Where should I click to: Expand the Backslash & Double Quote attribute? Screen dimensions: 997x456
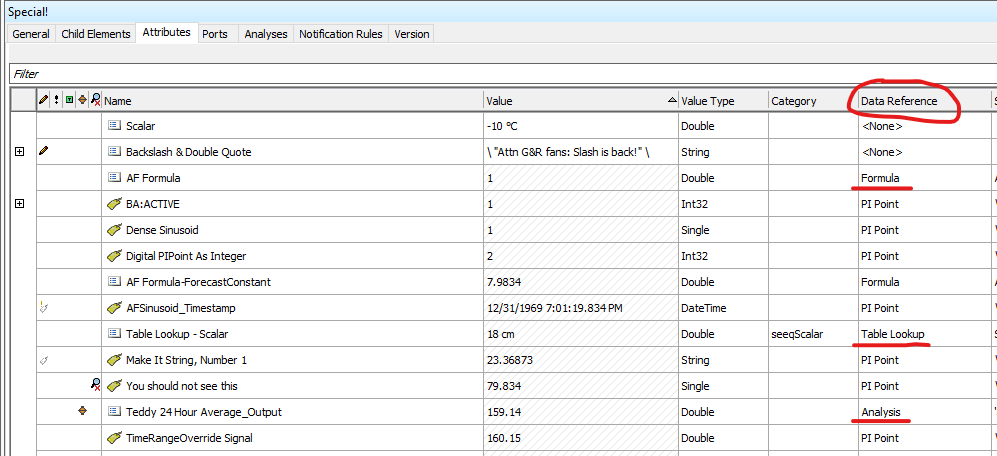19,152
